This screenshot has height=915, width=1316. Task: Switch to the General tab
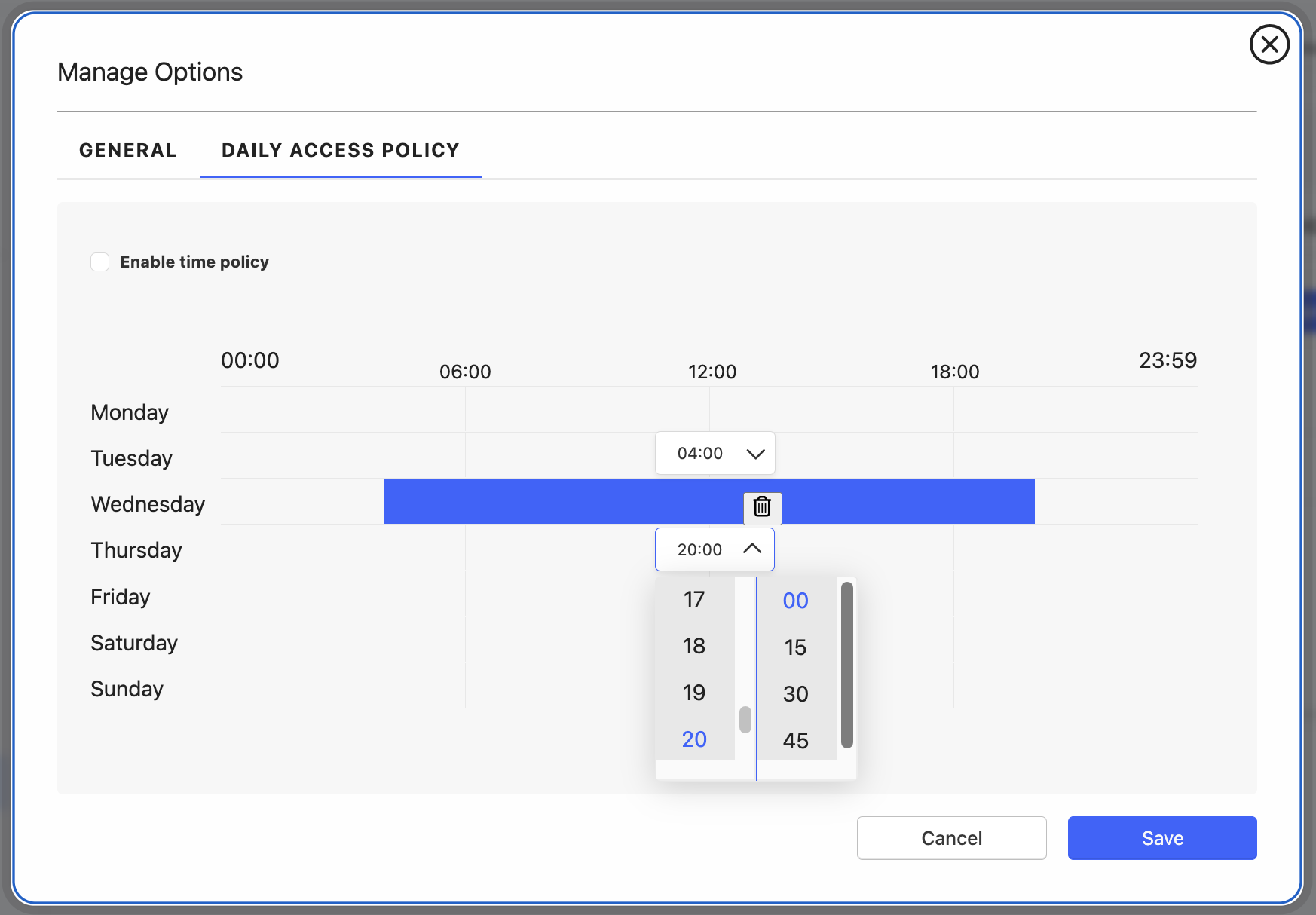tap(128, 150)
